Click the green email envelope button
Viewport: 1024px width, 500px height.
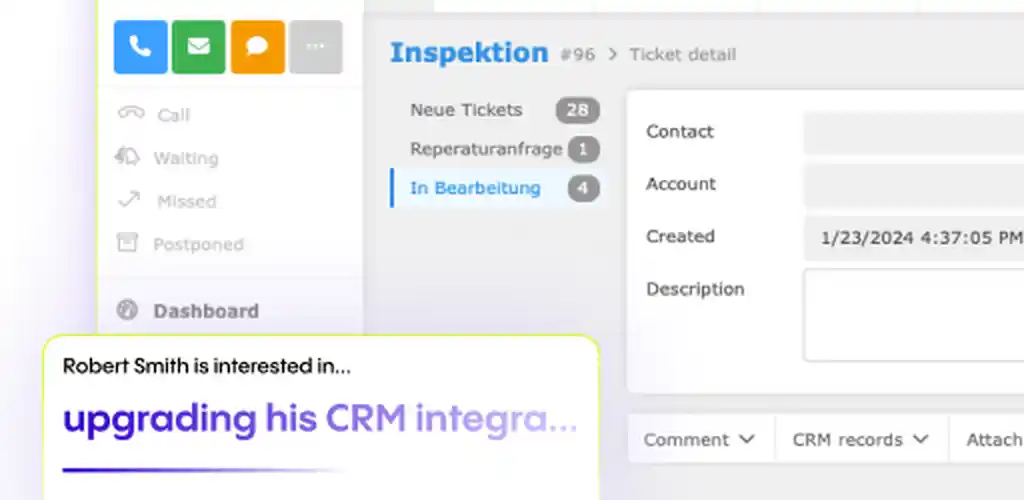(x=199, y=47)
